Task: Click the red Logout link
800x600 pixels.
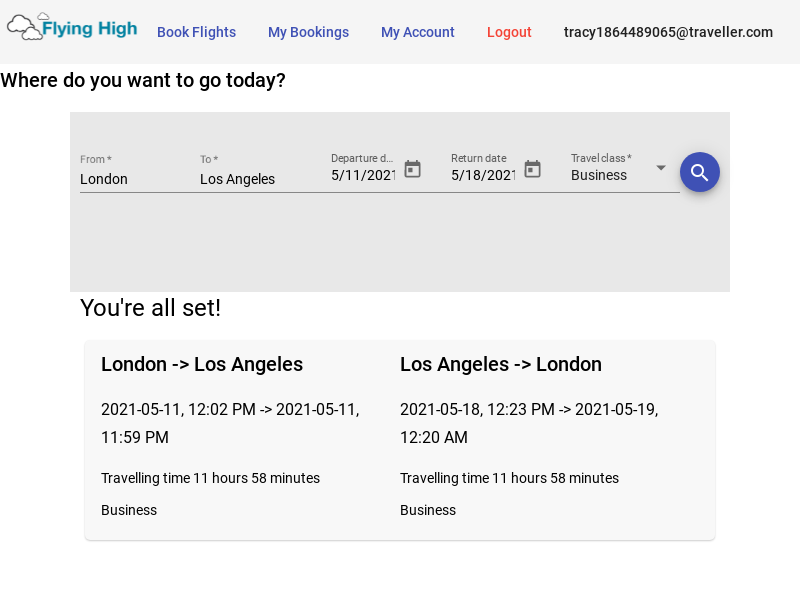Action: [x=509, y=32]
